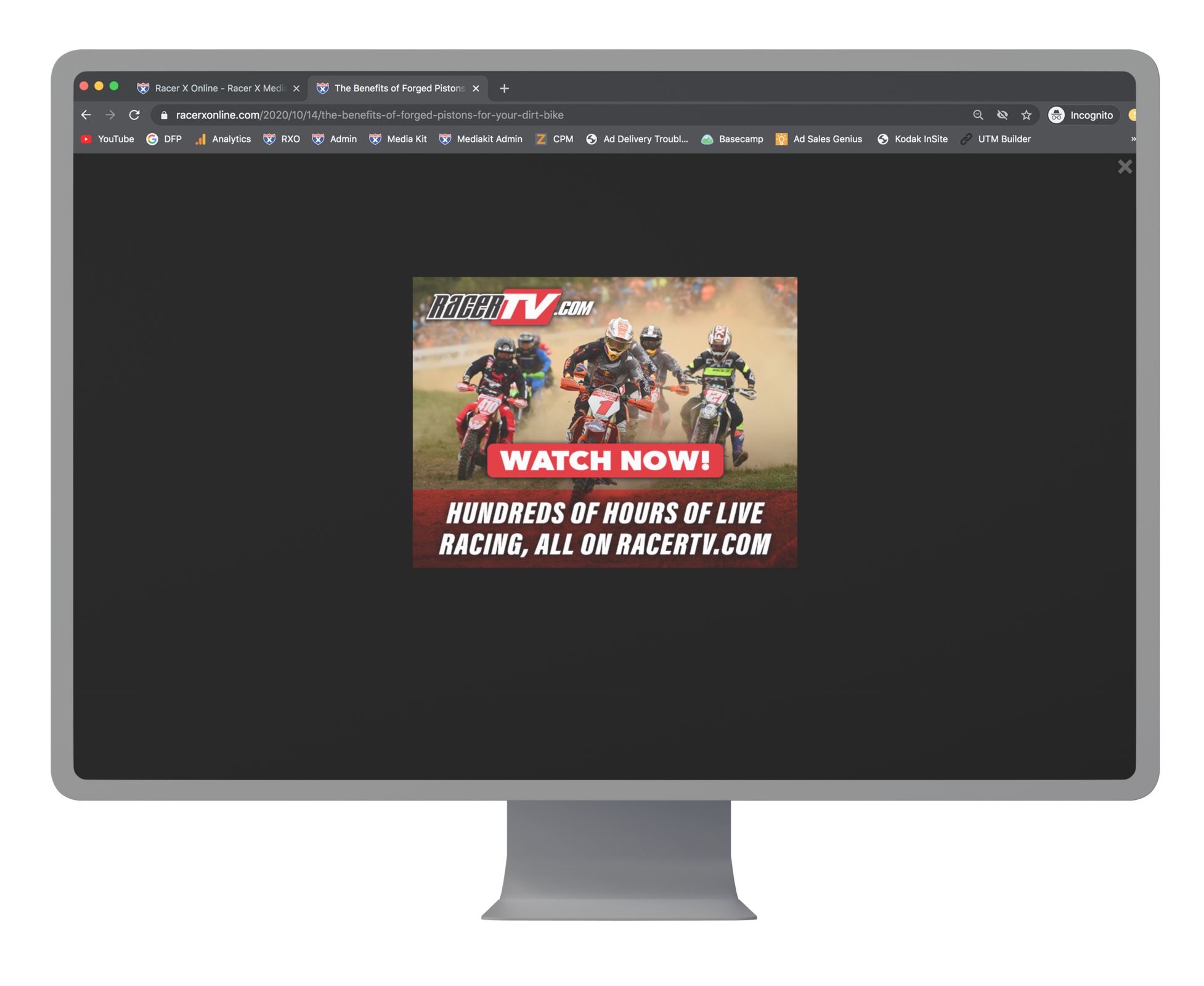This screenshot has height=986, width=1204.
Task: Open the Ad Sales Genius bookmark
Action: pyautogui.click(x=819, y=139)
